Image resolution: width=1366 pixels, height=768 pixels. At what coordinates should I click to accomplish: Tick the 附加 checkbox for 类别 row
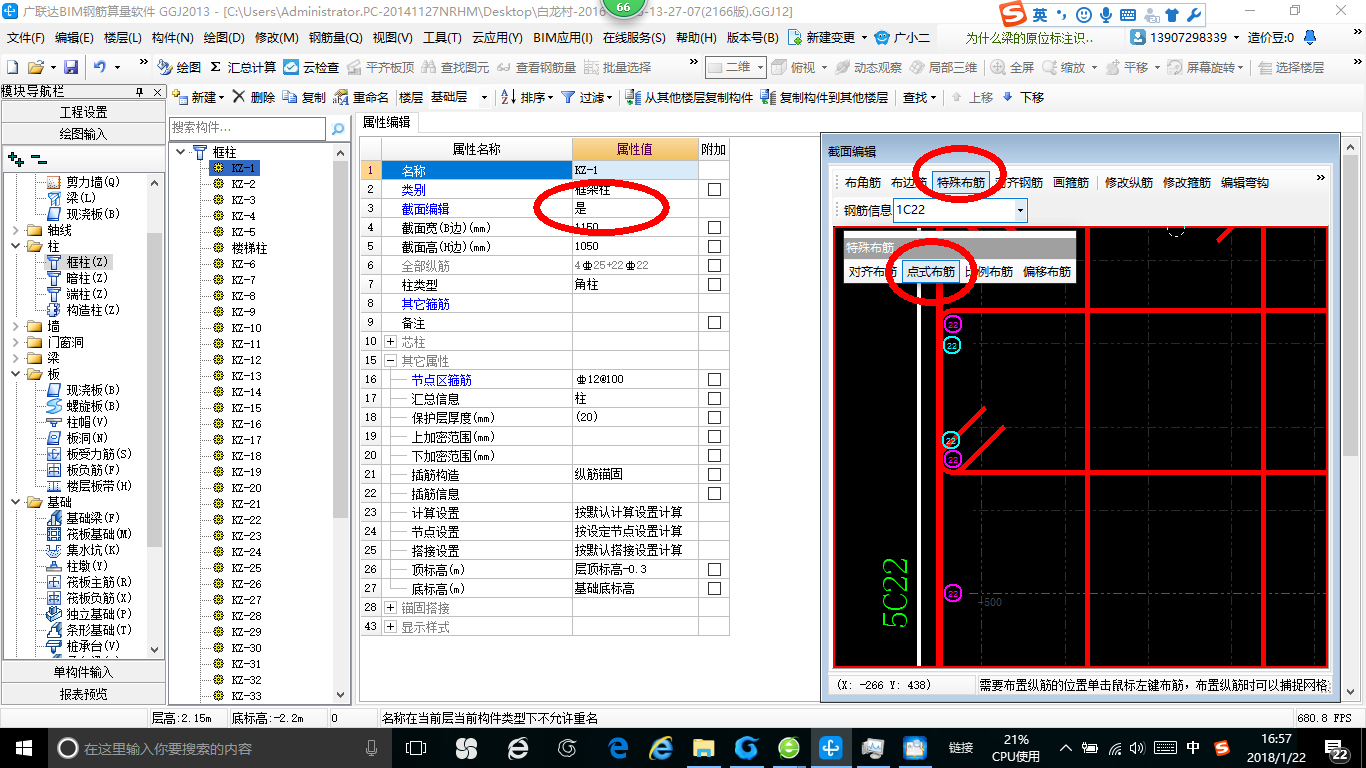pyautogui.click(x=714, y=190)
